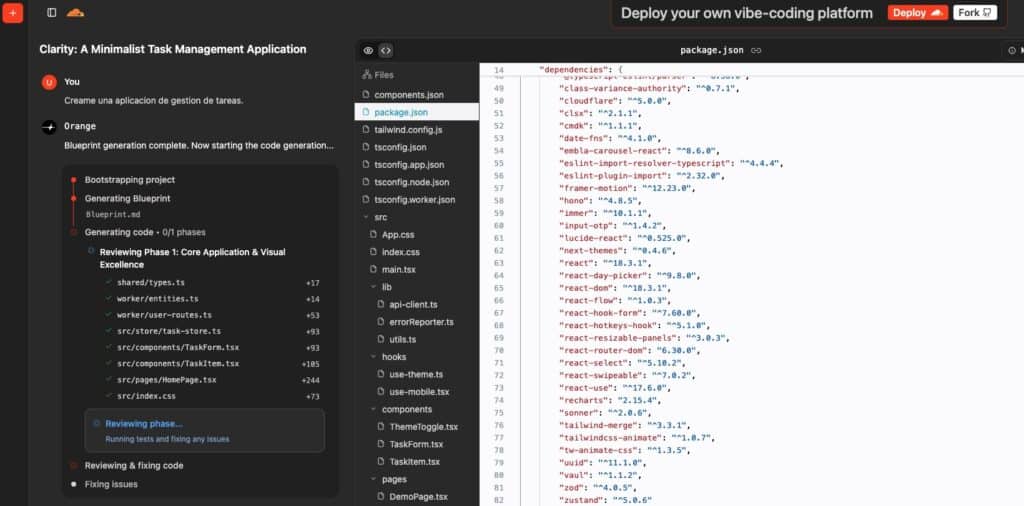This screenshot has height=506, width=1024.
Task: Select src/pages/HomePage.tsx in phase list
Action: 166,380
